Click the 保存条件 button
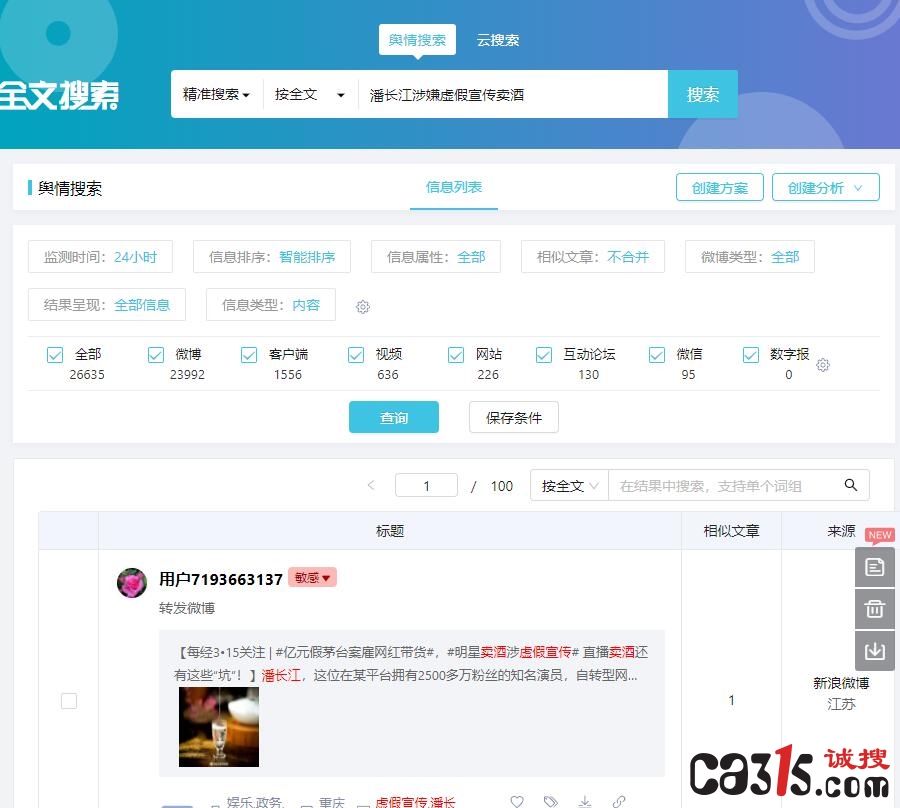 pyautogui.click(x=514, y=417)
